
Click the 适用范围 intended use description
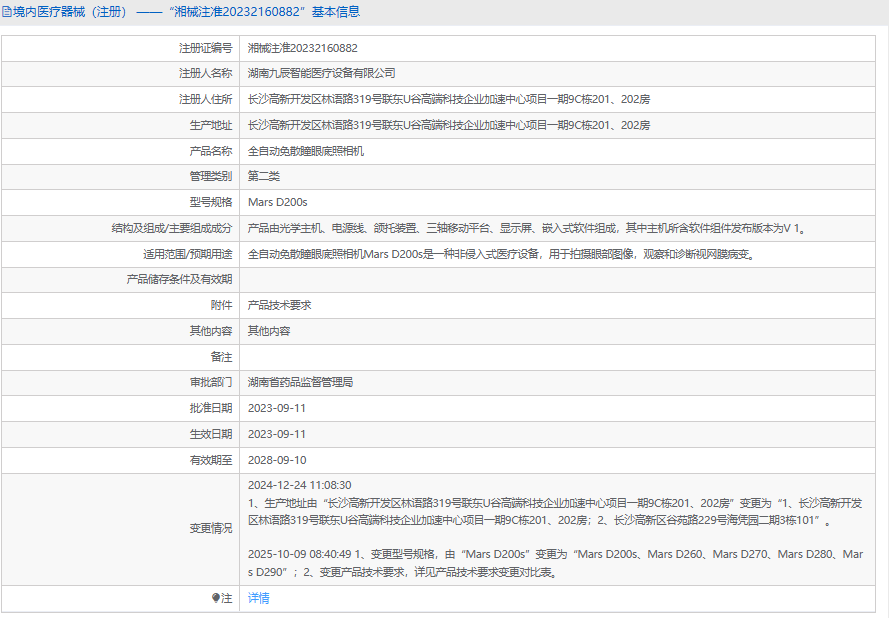coord(502,255)
